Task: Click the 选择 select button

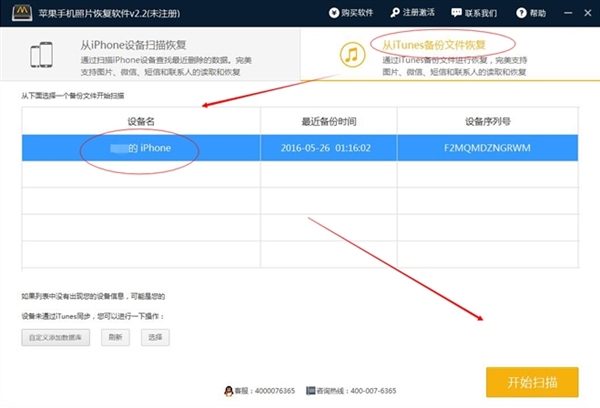Action: coord(155,338)
